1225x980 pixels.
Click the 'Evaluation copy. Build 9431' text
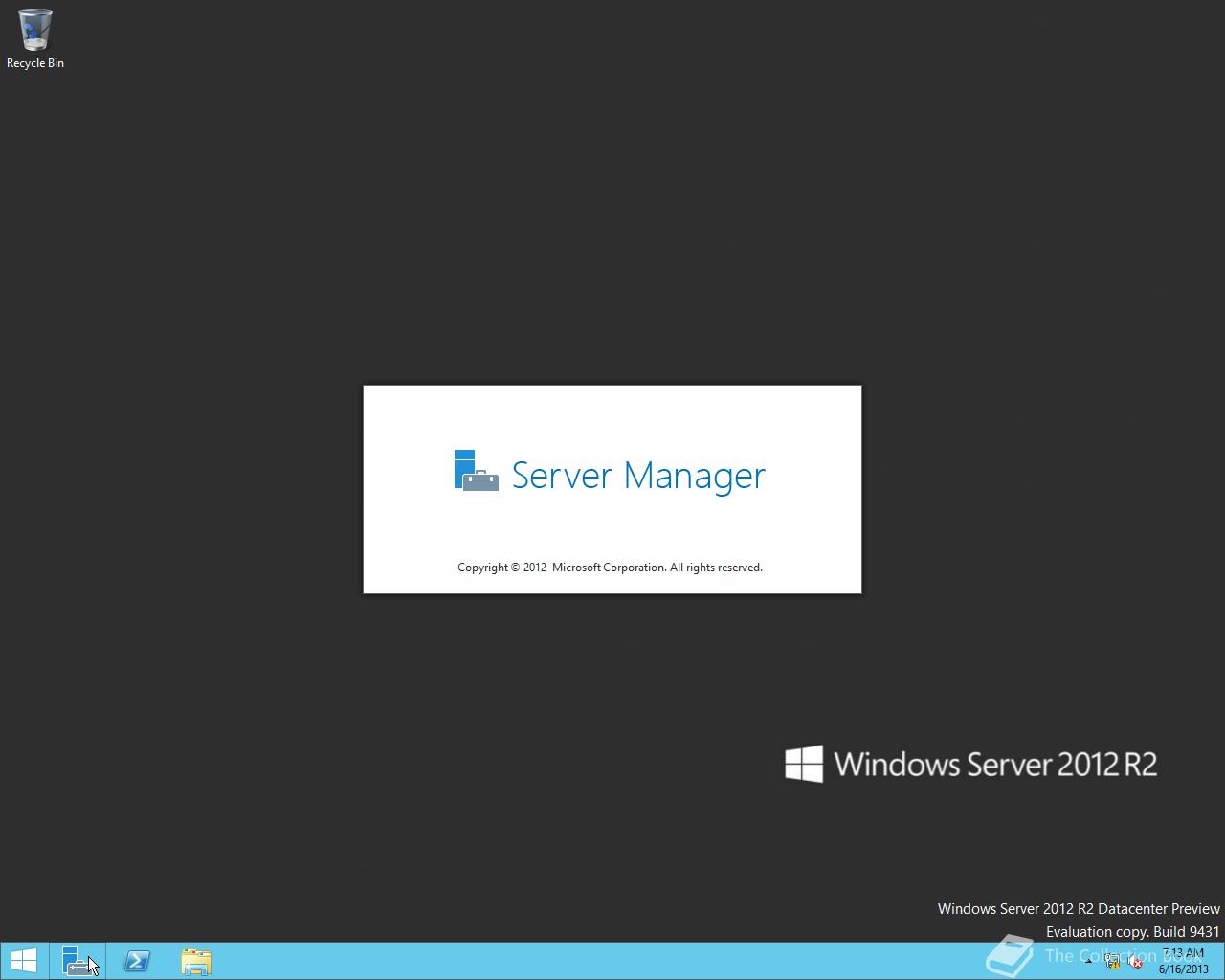point(1132,931)
